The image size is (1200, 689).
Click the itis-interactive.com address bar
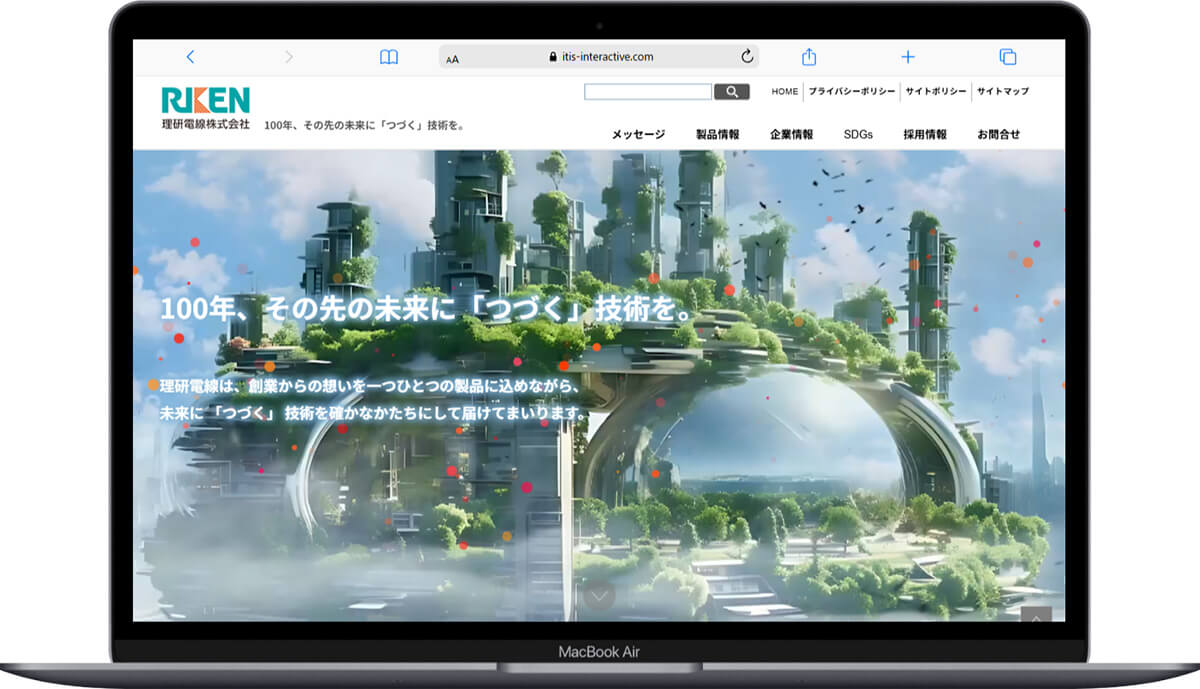600,57
